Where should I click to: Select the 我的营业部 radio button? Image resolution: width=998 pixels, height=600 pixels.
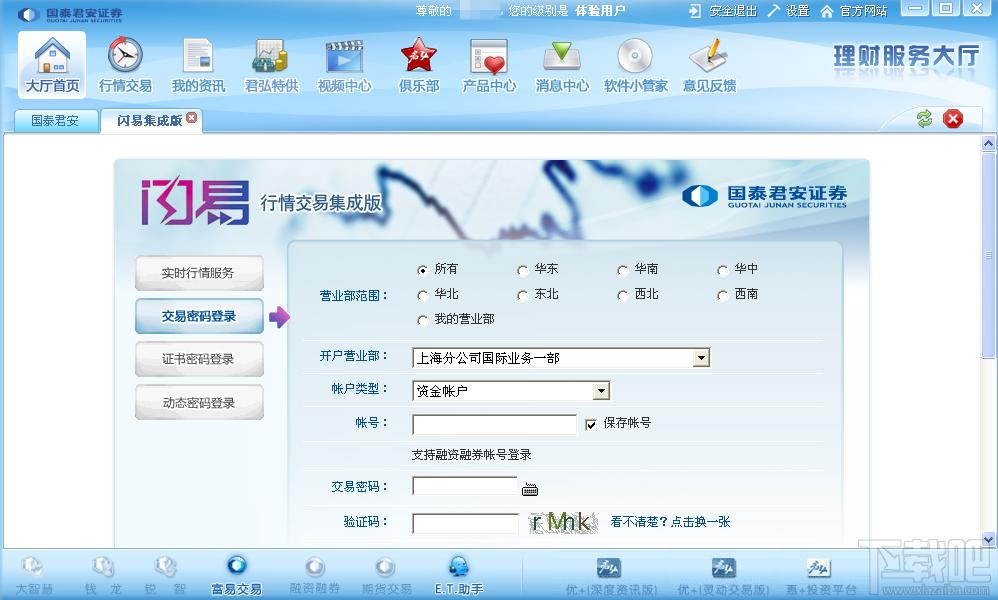click(x=422, y=320)
